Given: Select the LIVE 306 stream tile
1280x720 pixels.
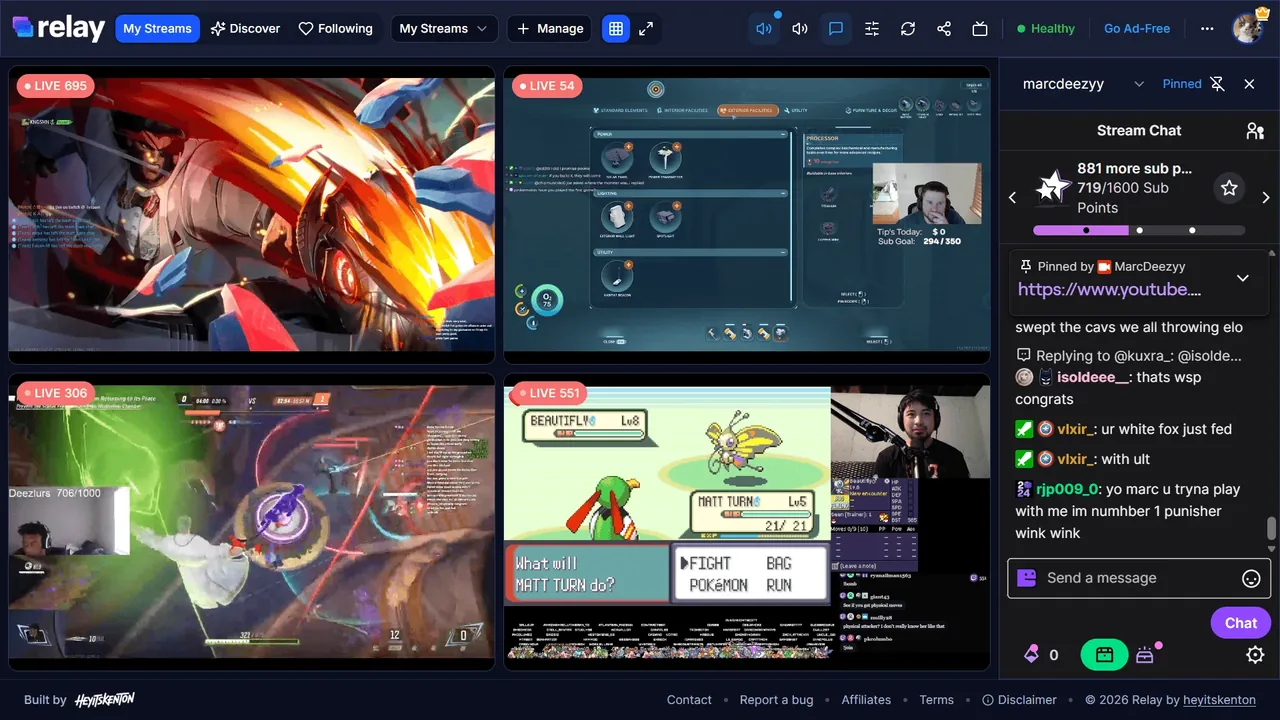Looking at the screenshot, I should point(252,522).
